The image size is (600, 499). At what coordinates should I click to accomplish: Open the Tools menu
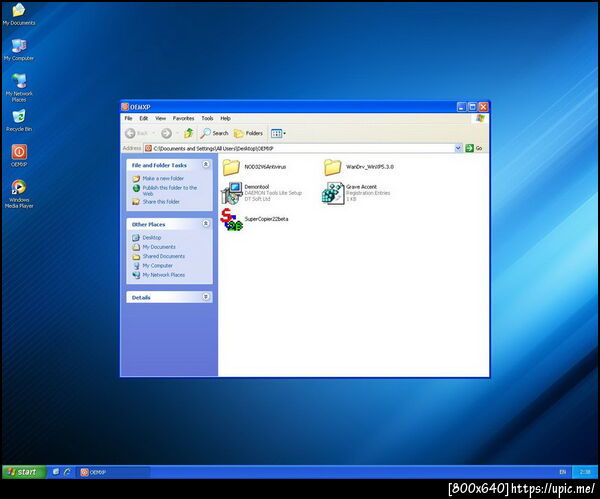(x=207, y=118)
